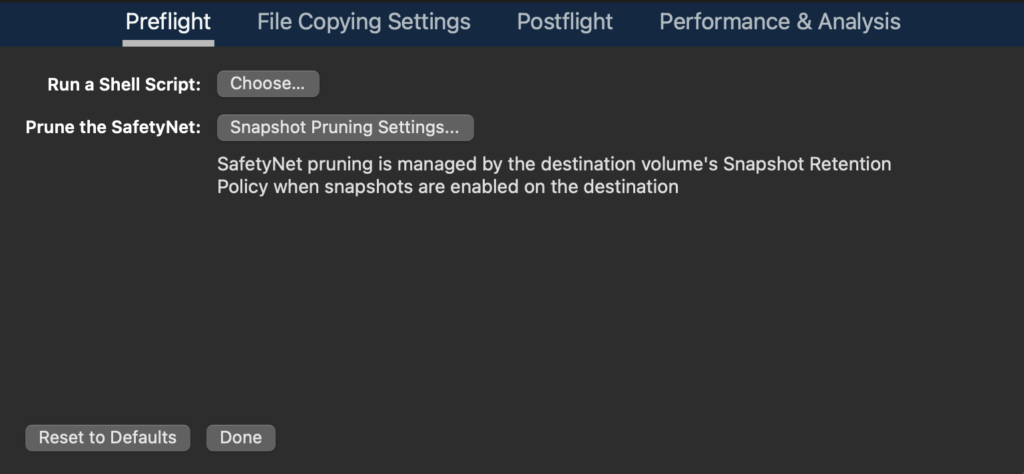
Task: Switch to the Preflight tab
Action: coord(168,22)
